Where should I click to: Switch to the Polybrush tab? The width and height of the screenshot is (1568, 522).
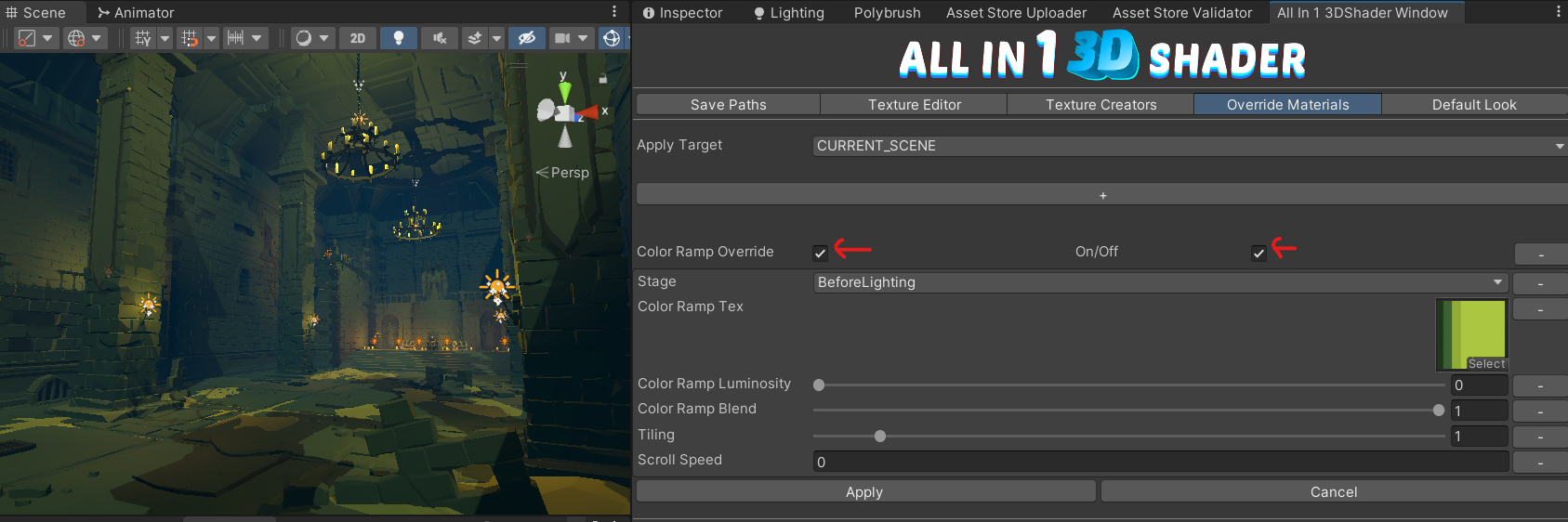tap(888, 13)
